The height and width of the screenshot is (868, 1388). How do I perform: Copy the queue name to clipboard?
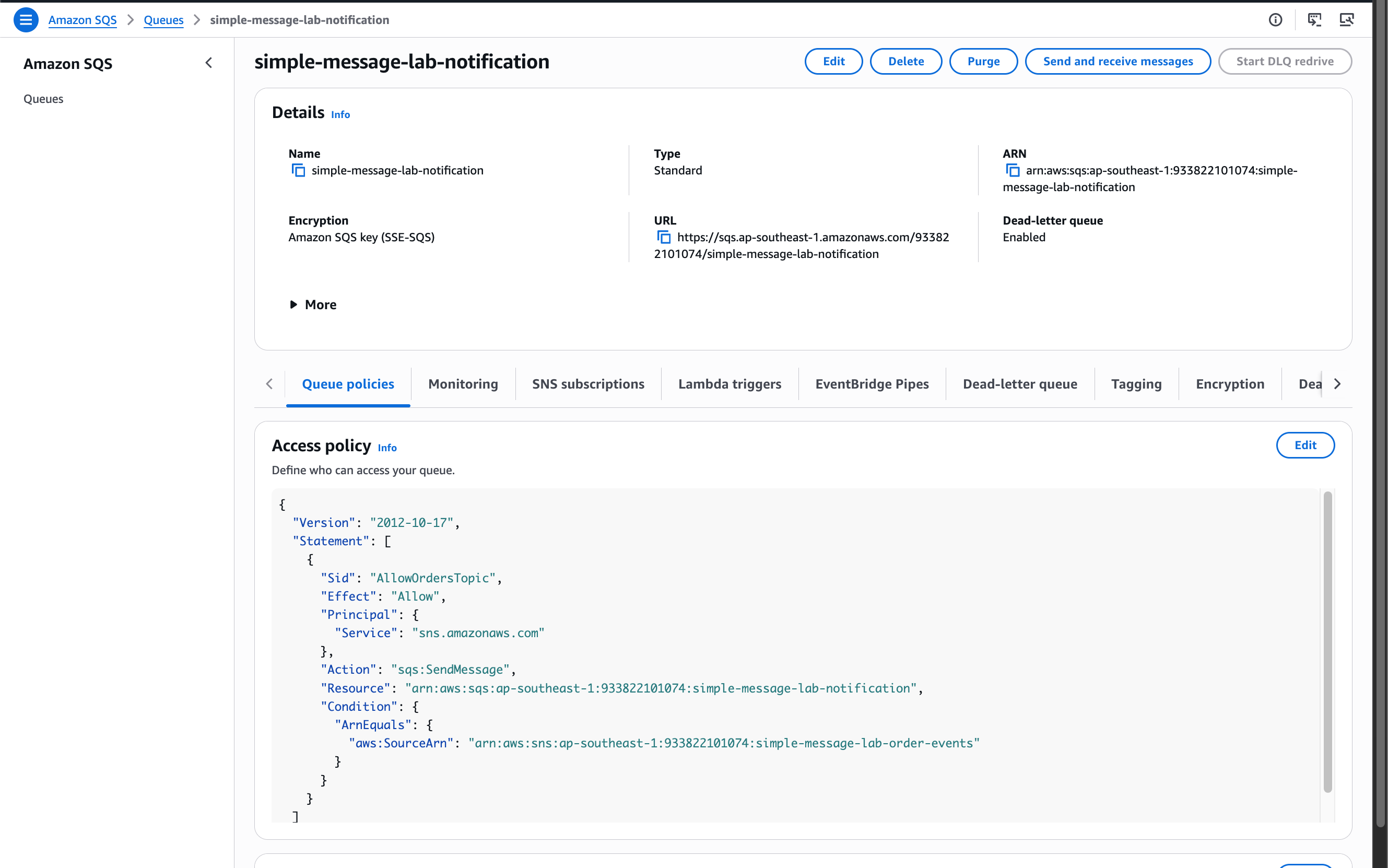[299, 170]
